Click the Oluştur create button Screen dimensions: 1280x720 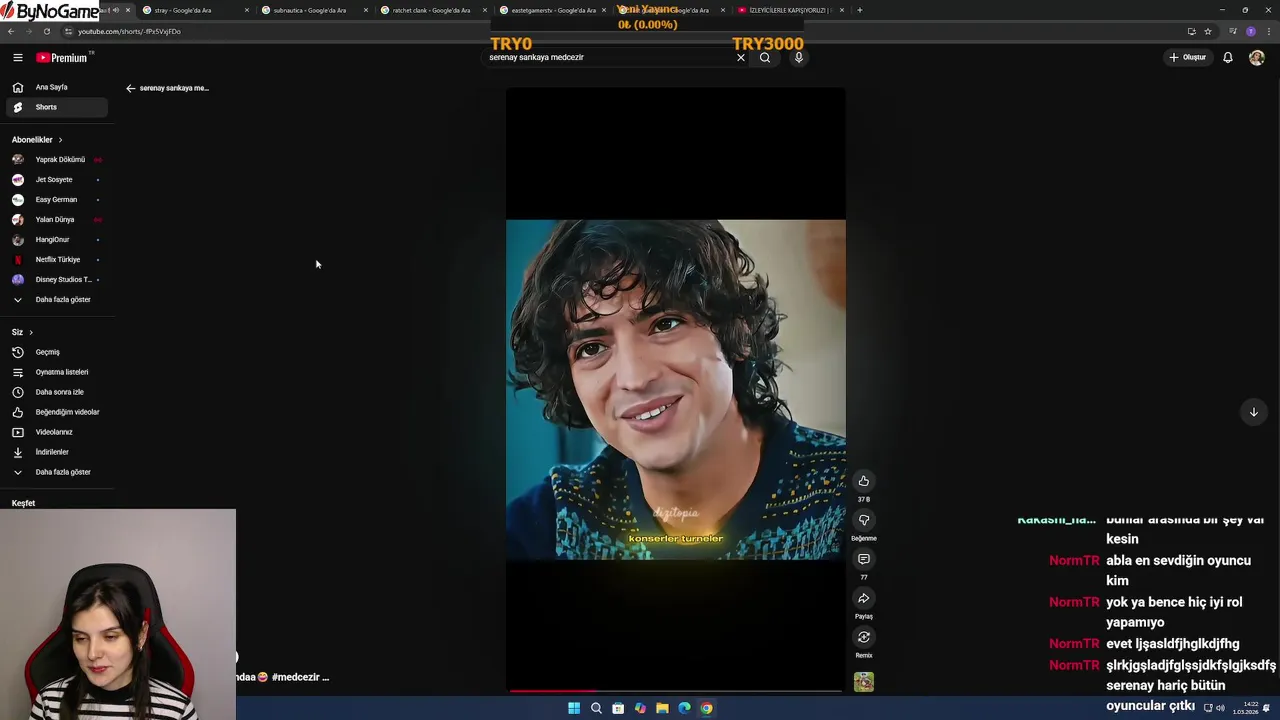click(x=1188, y=58)
